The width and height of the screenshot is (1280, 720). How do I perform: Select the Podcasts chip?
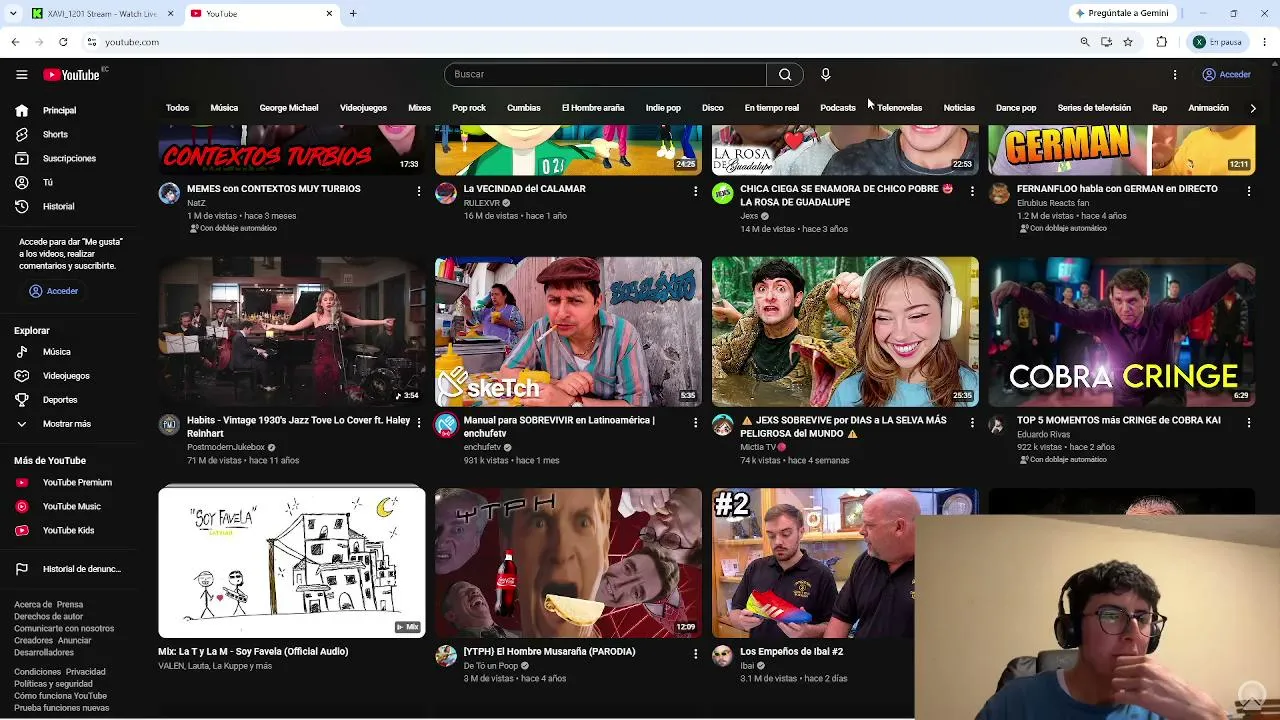(838, 108)
